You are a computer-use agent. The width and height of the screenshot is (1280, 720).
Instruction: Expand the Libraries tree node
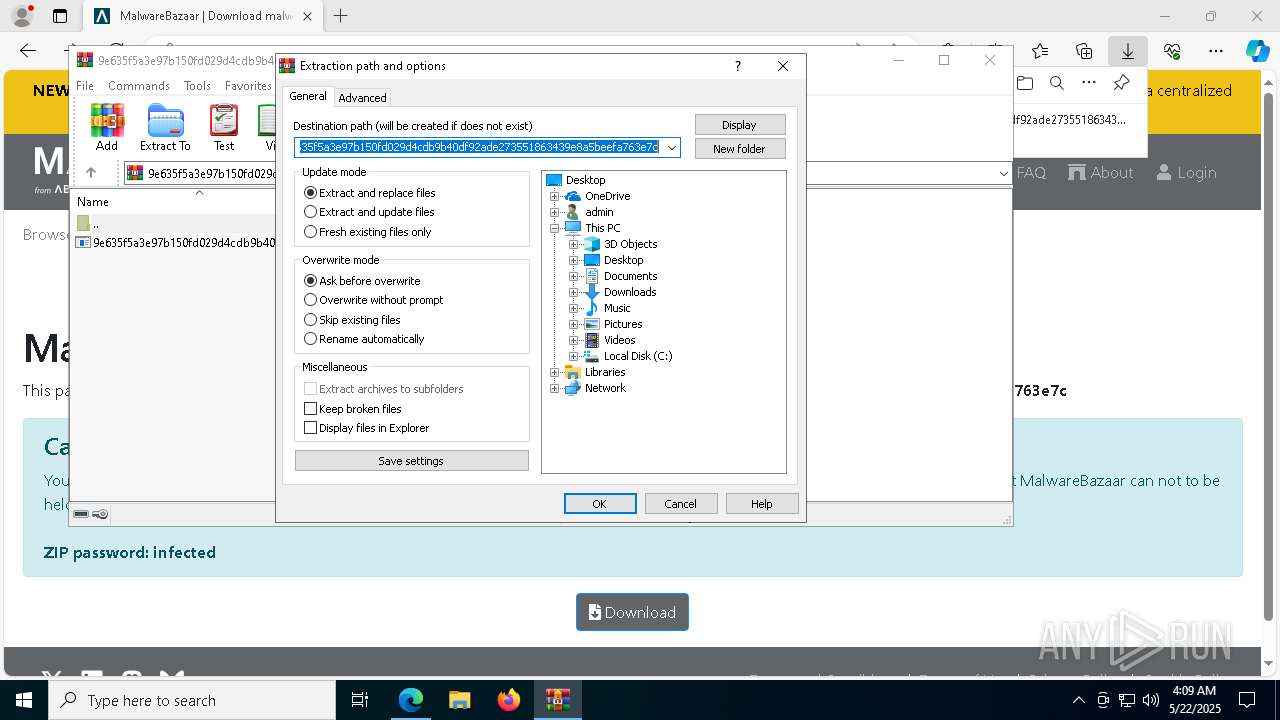click(554, 372)
